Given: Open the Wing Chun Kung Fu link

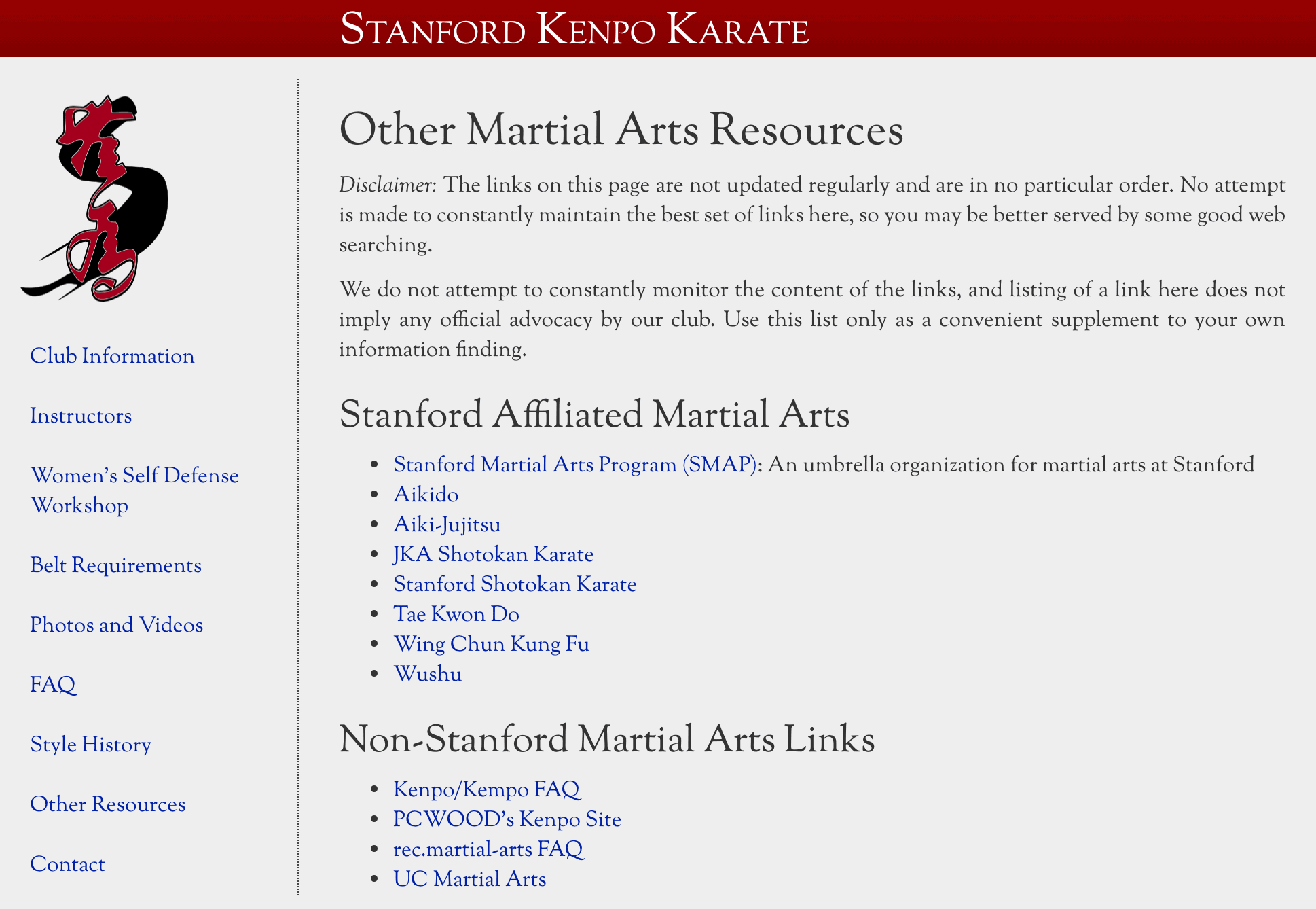Looking at the screenshot, I should pyautogui.click(x=491, y=644).
